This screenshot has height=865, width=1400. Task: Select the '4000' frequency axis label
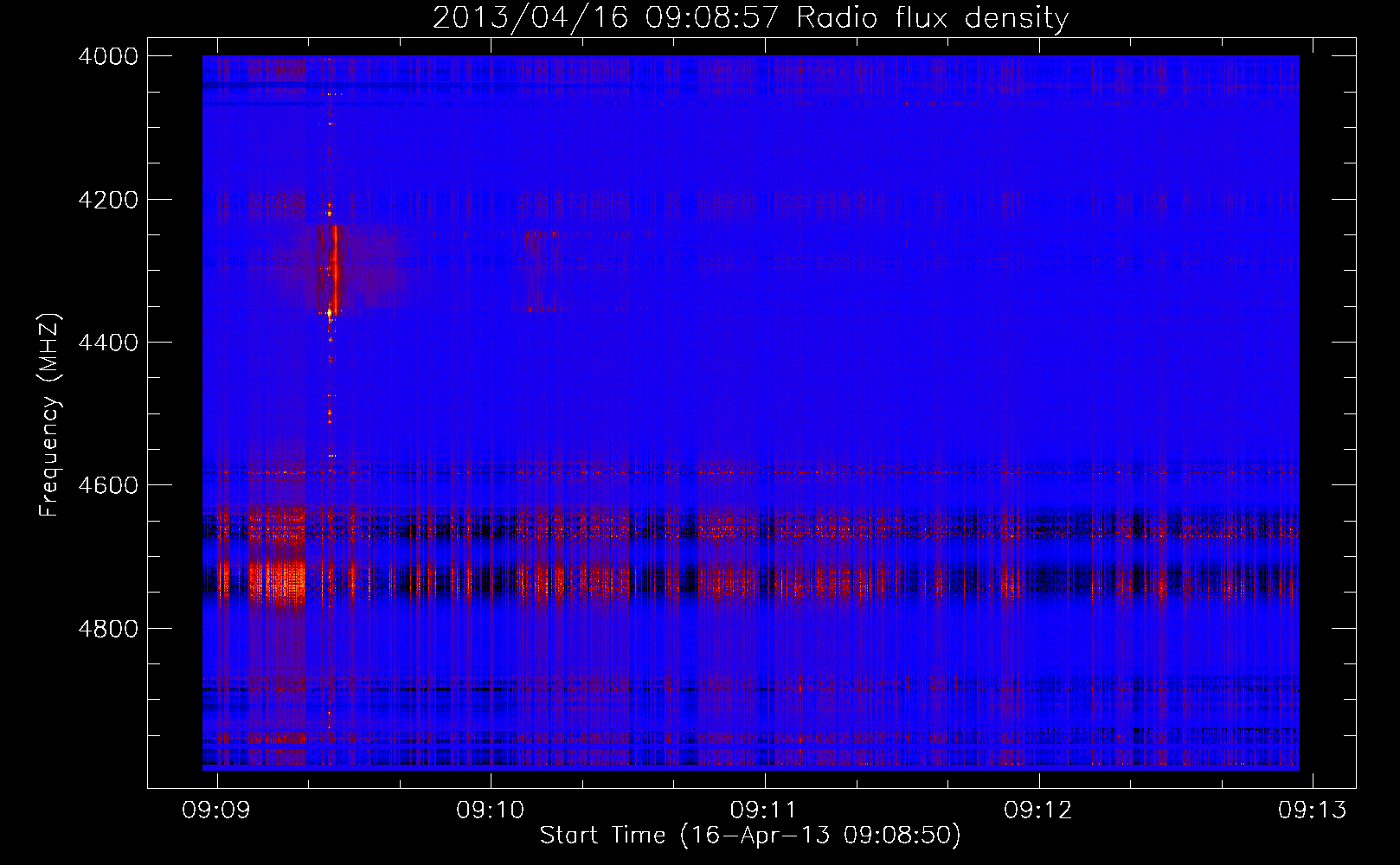(x=108, y=56)
